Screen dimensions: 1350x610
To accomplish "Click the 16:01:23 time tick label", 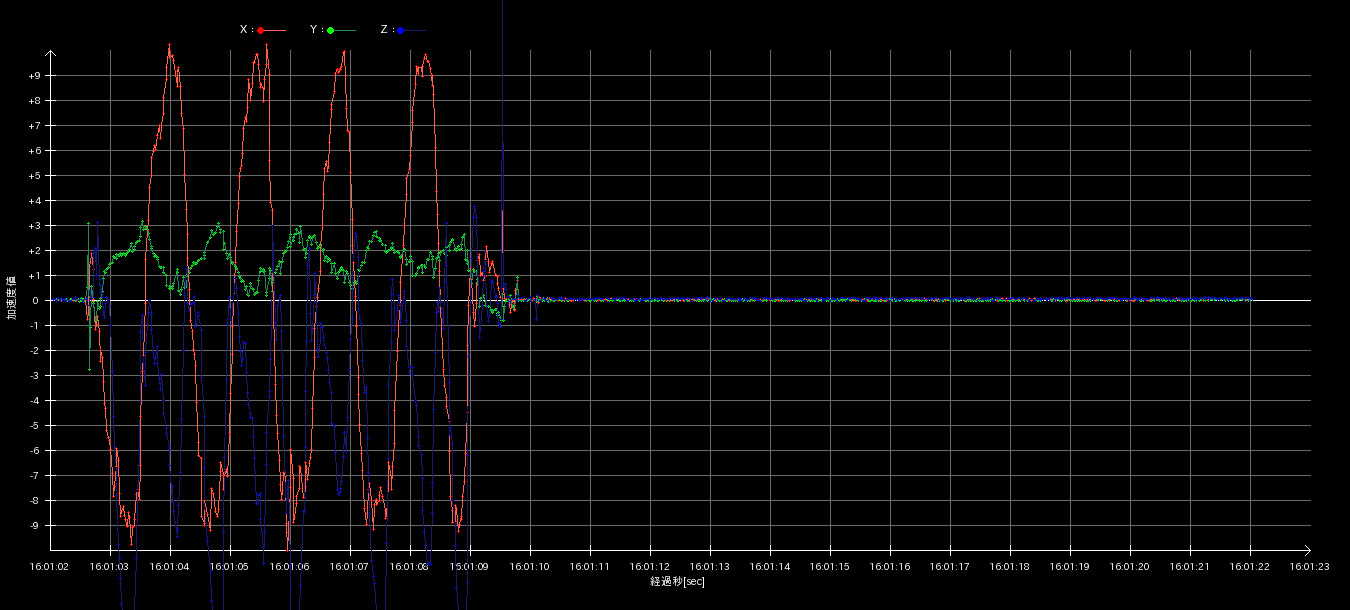I will tap(1310, 567).
